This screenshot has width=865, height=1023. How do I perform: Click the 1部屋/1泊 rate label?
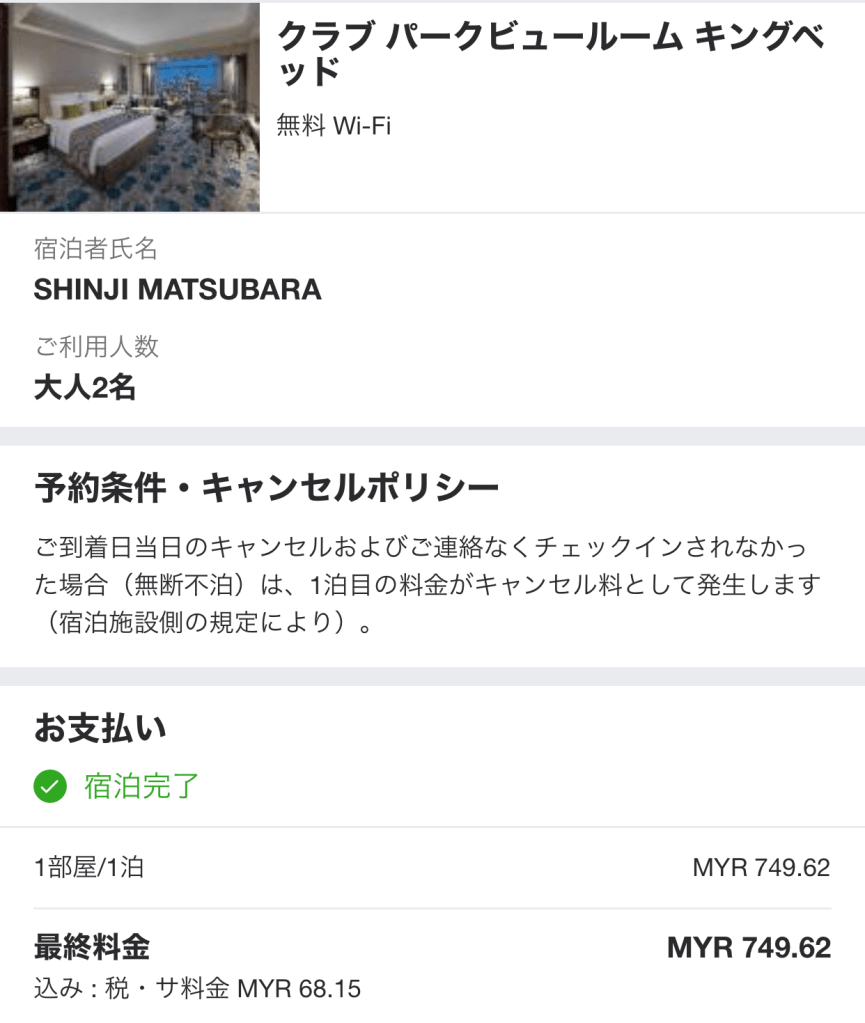pyautogui.click(x=89, y=867)
